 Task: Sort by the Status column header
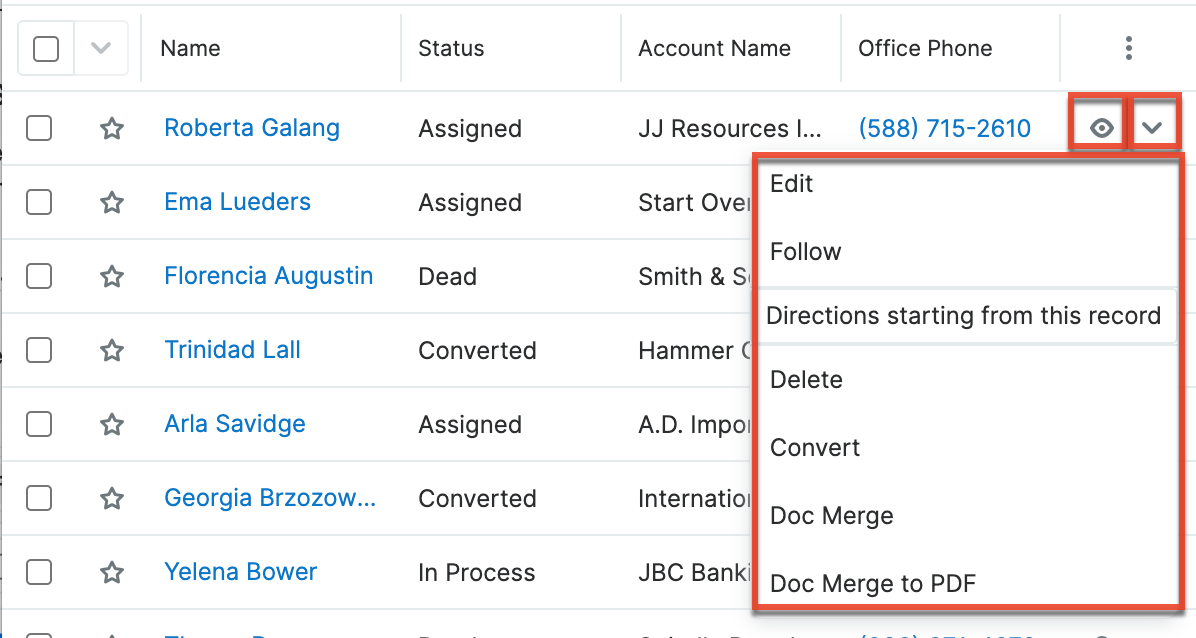(x=451, y=48)
